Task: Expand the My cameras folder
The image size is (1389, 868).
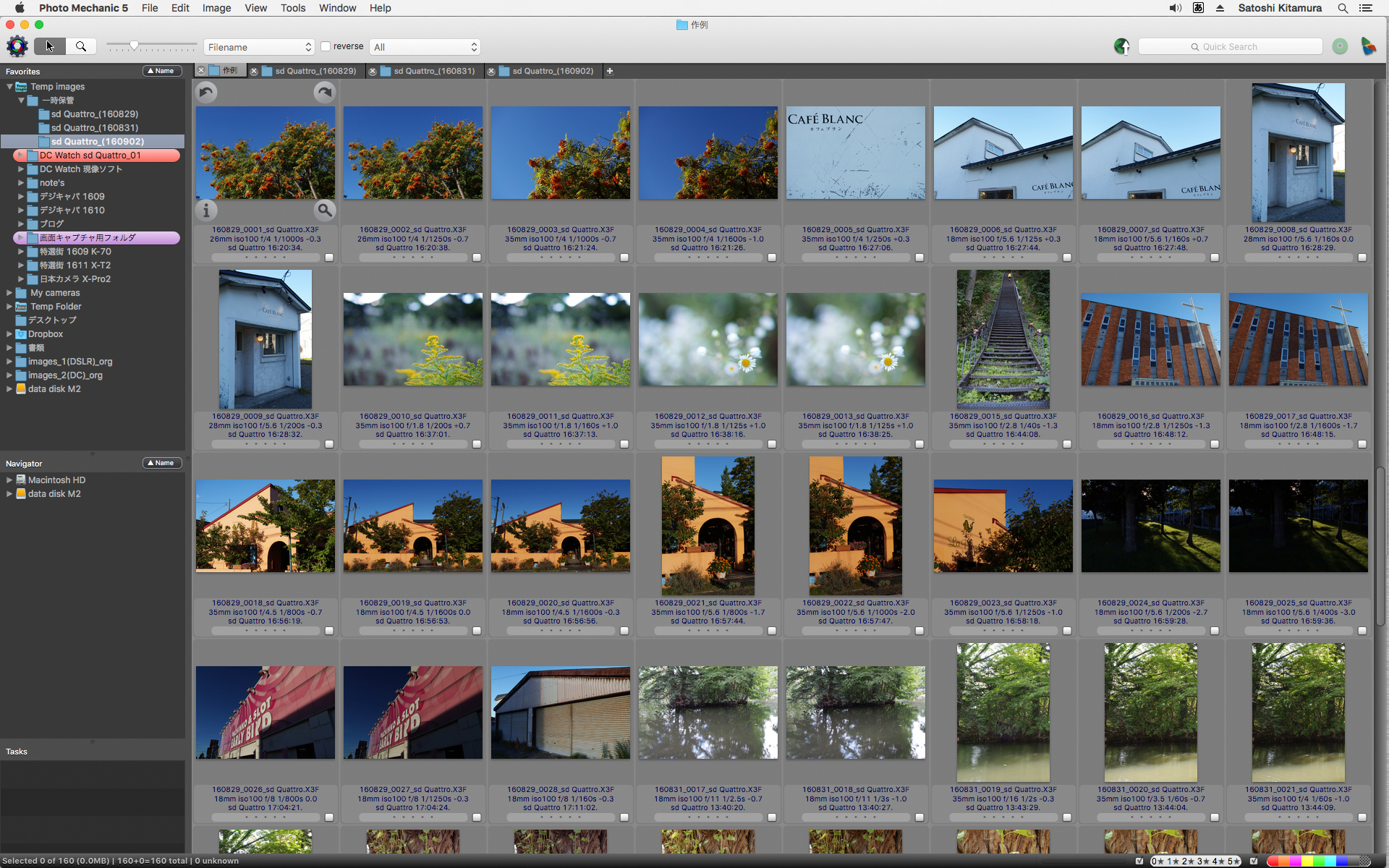Action: (9, 293)
